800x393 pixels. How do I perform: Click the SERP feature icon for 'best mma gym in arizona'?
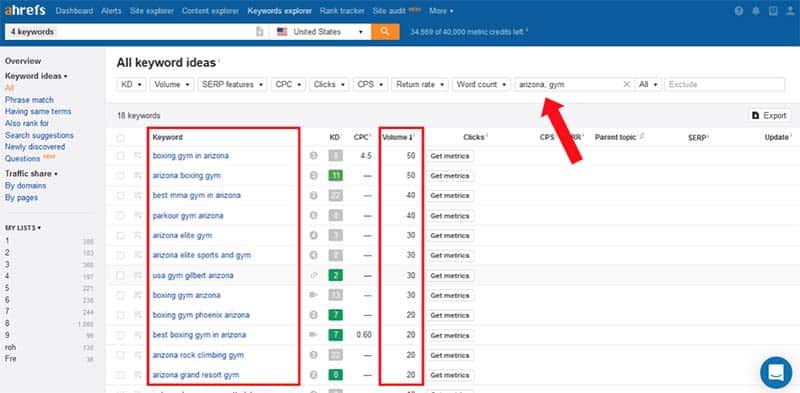(313, 195)
